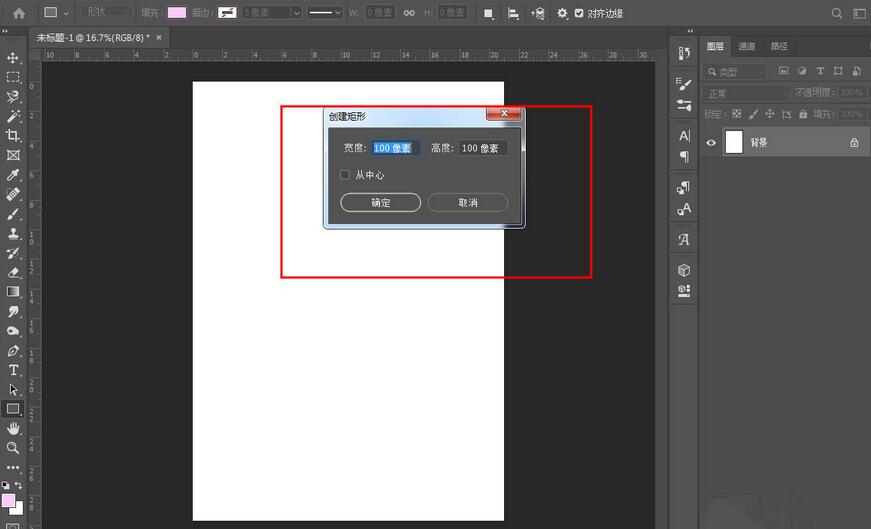This screenshot has height=529, width=871.
Task: Switch to the 通道 tab
Action: [747, 46]
